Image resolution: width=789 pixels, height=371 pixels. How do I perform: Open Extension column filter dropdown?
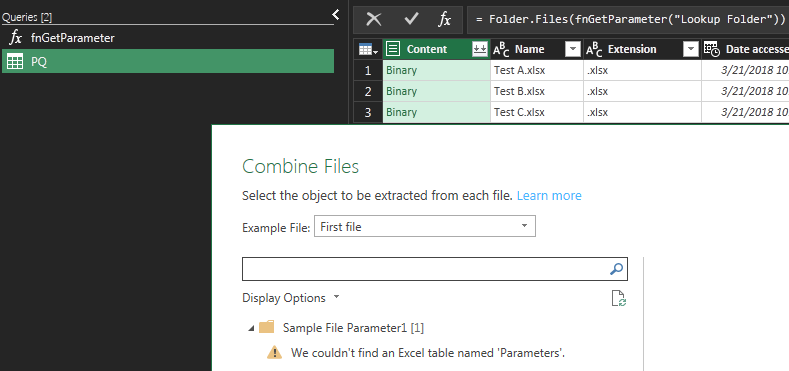coord(692,49)
